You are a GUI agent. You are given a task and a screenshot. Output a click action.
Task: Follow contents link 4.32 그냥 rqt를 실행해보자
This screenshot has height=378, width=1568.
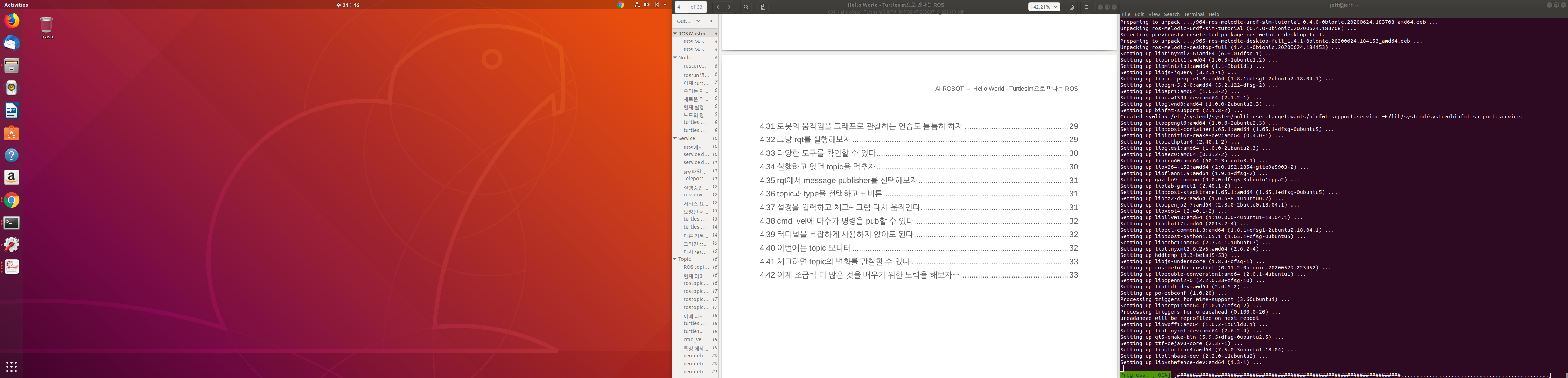point(918,139)
